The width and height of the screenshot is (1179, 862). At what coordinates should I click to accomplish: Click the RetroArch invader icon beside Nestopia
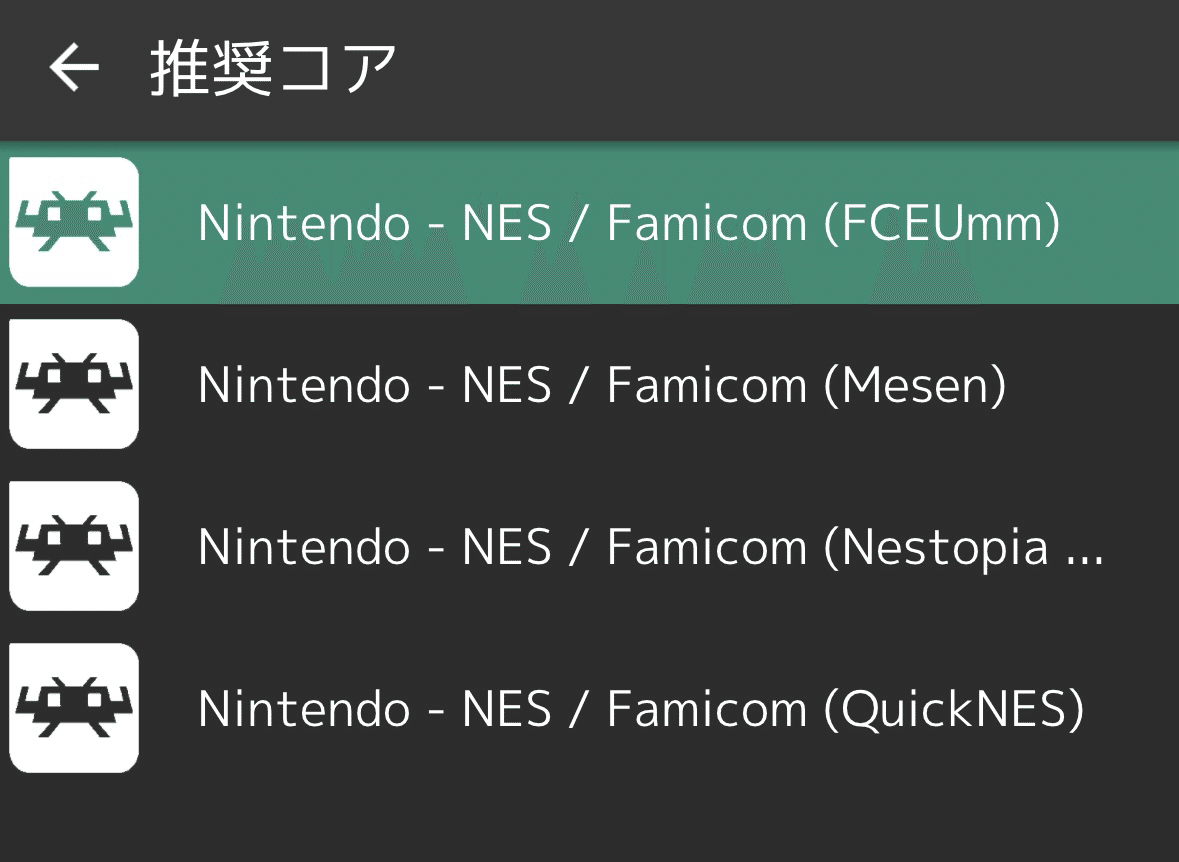click(x=74, y=546)
